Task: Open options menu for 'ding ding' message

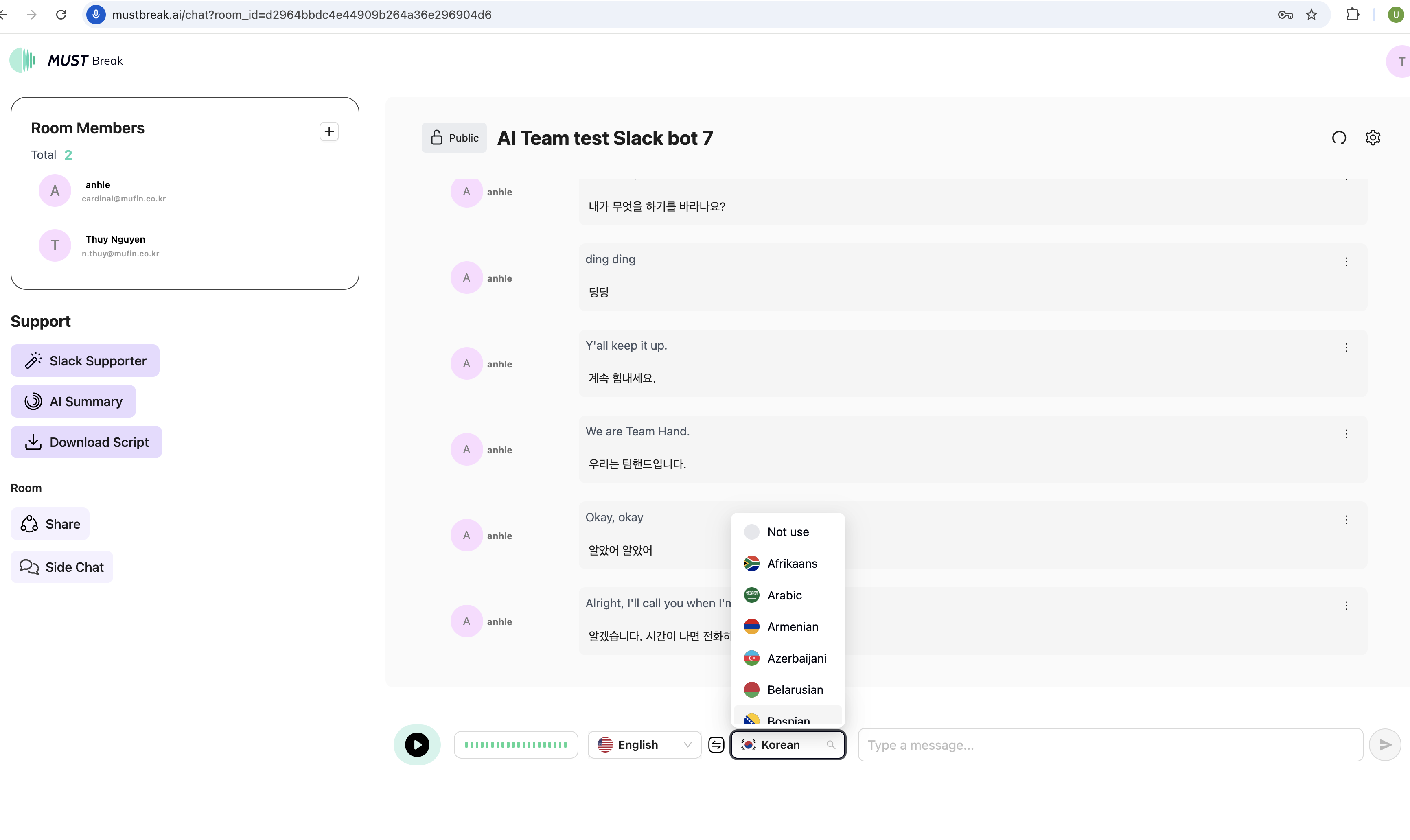Action: (1346, 262)
